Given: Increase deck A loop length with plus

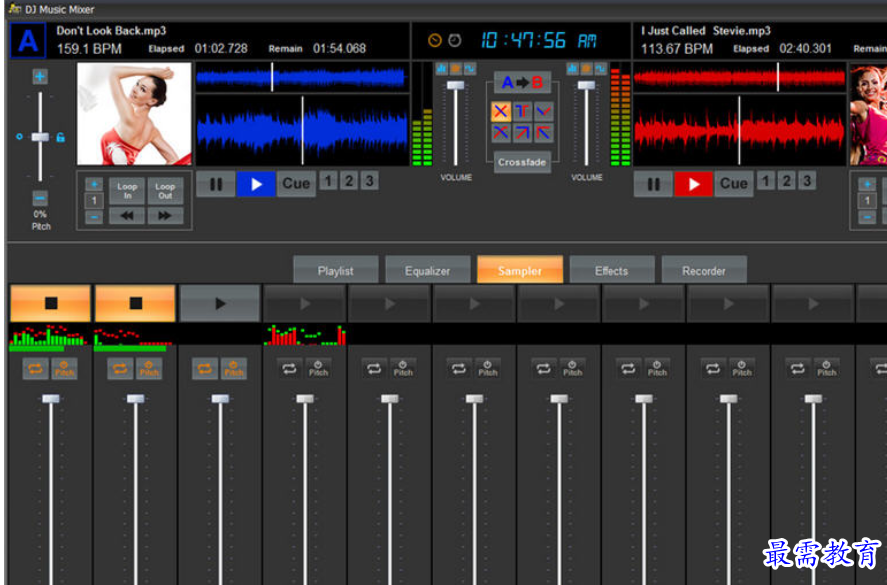Looking at the screenshot, I should click(94, 184).
